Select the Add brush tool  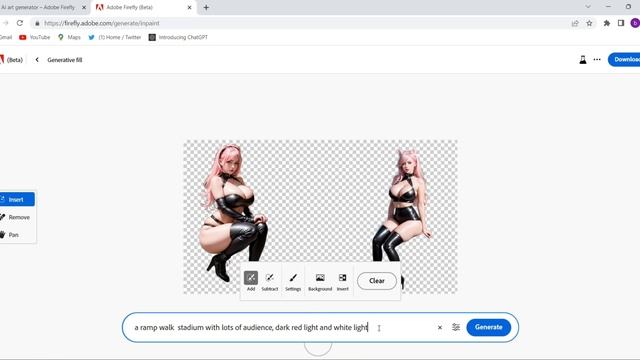click(251, 281)
